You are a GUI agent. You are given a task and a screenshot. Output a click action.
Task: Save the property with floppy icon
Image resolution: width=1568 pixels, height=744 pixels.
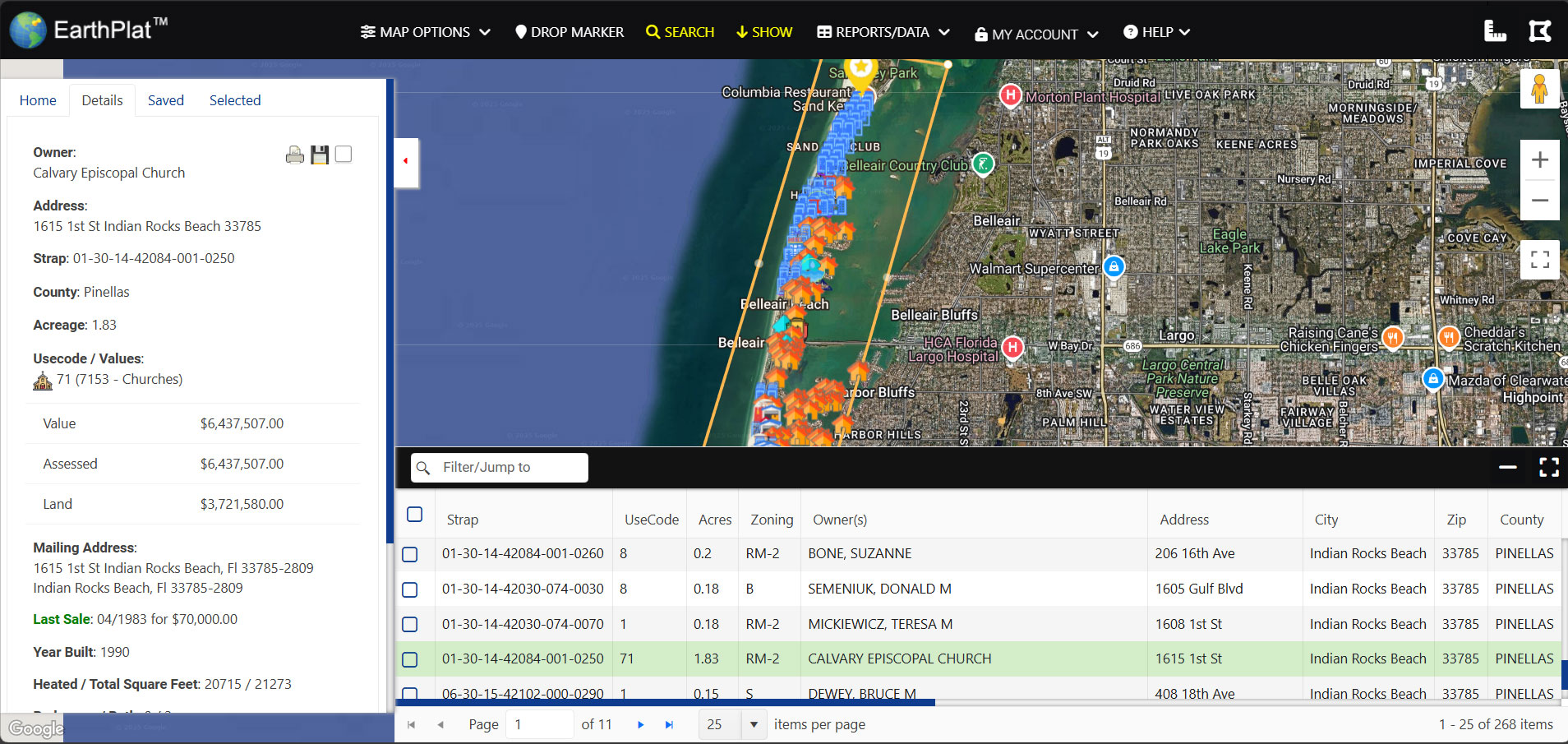click(320, 155)
